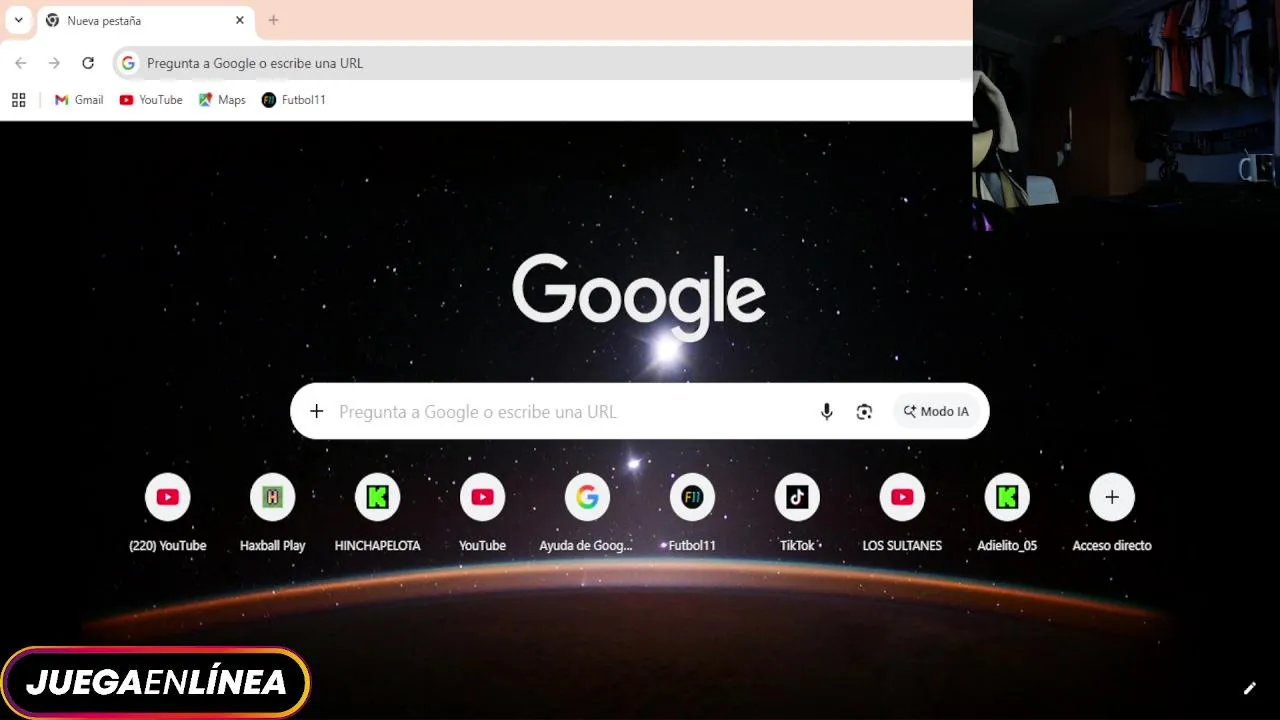This screenshot has height=720, width=1280.
Task: Select the Nueva pestaña tab
Action: pos(144,20)
